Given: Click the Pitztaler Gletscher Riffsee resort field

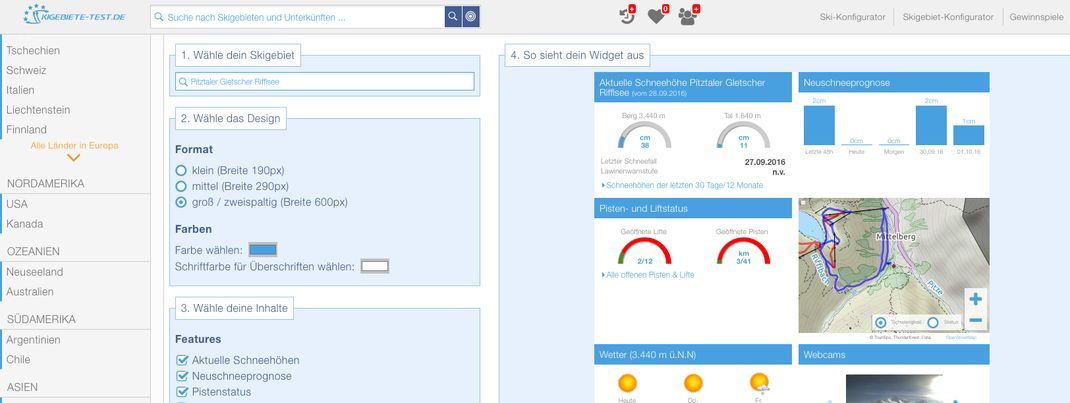Looking at the screenshot, I should [x=325, y=82].
